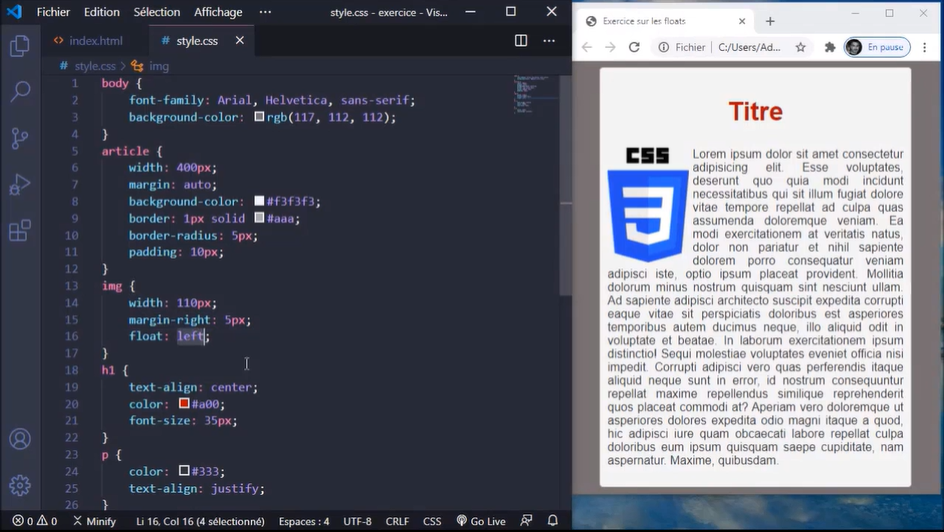This screenshot has height=532, width=944.
Task: Close the style.css tab
Action: point(240,40)
